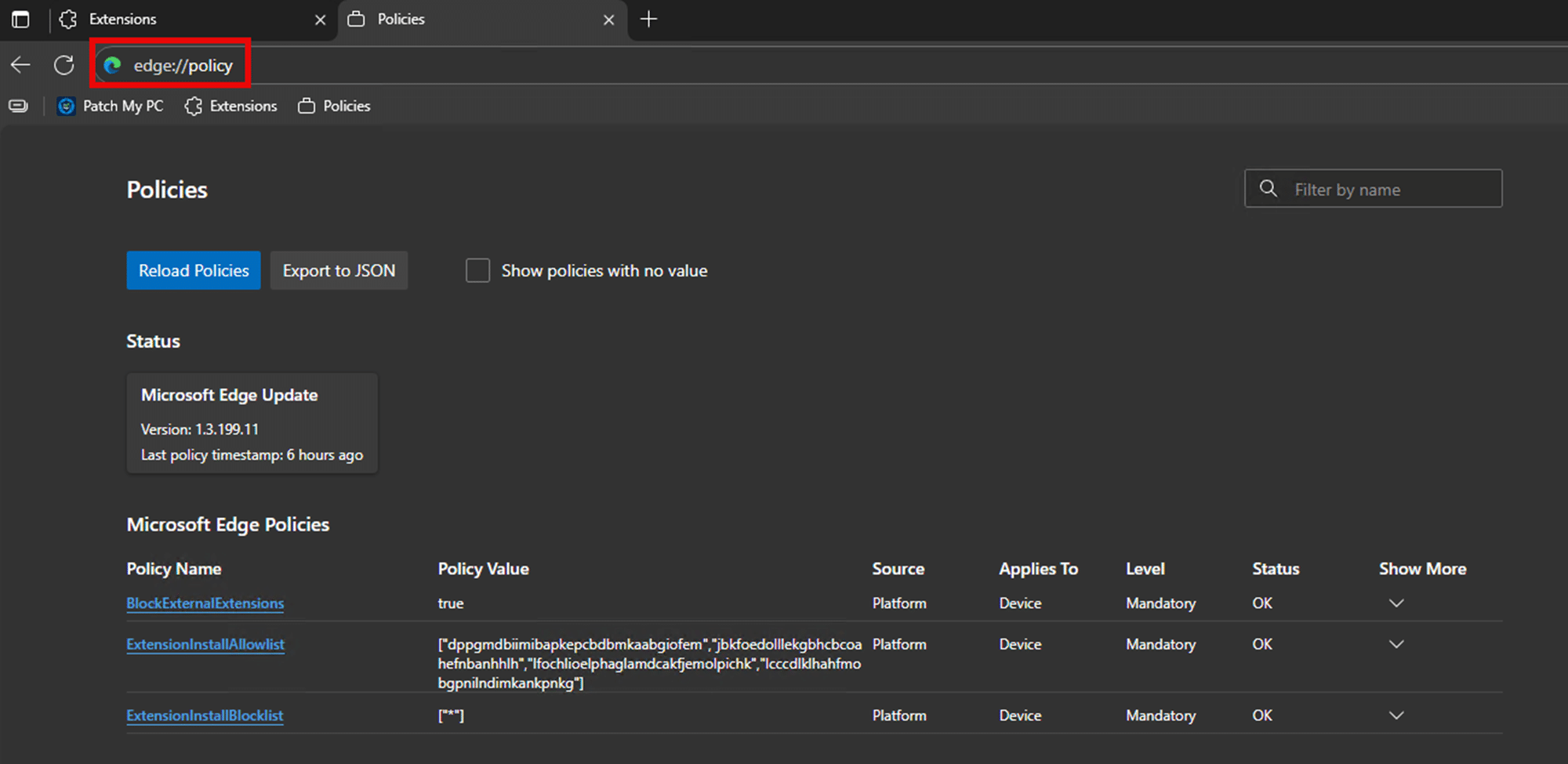1568x764 pixels.
Task: Open Policies bookmark in favorites bar
Action: coord(335,106)
